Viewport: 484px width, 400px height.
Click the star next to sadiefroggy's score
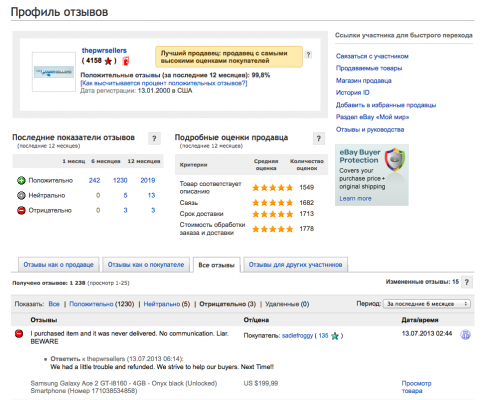(335, 336)
